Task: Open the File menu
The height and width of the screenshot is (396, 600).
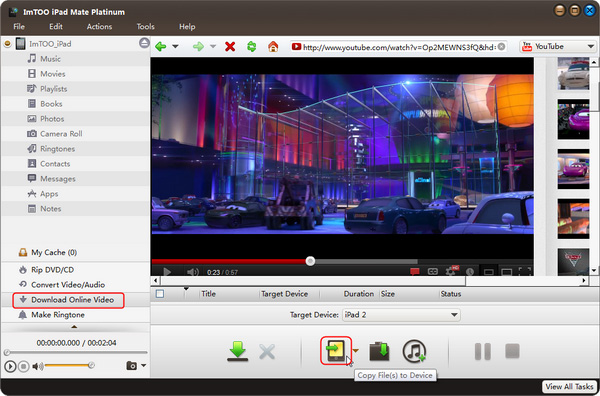Action: (x=19, y=27)
